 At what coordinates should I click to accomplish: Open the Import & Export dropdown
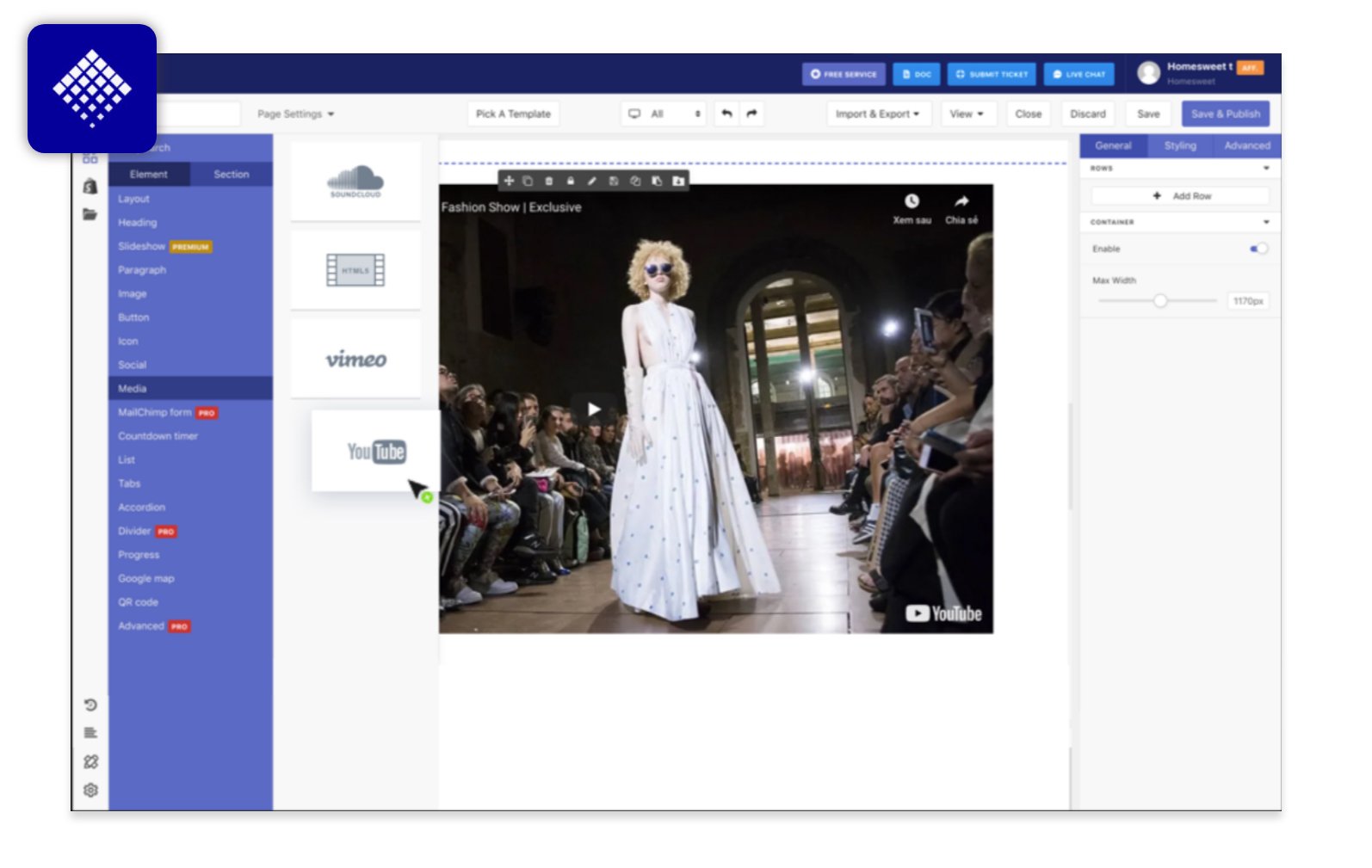(878, 114)
